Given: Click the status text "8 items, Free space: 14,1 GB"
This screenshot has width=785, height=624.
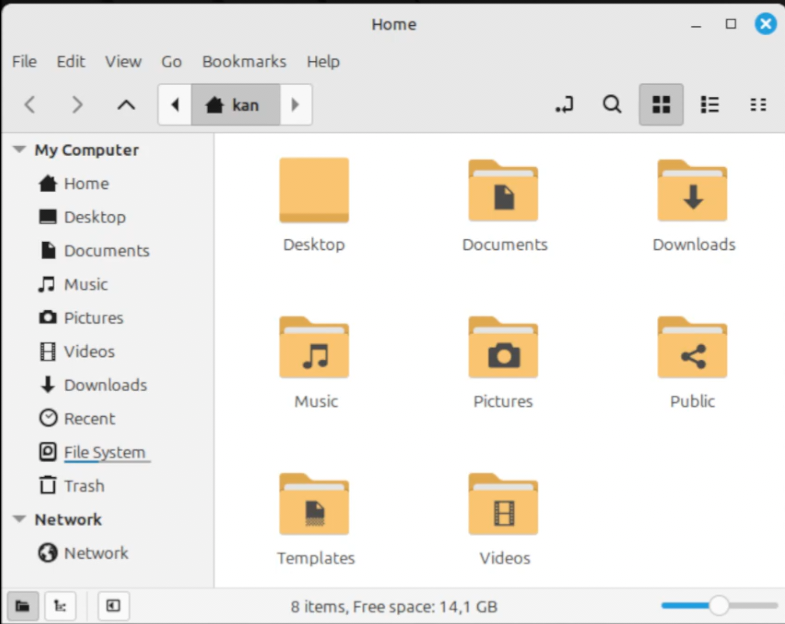Looking at the screenshot, I should tap(394, 606).
